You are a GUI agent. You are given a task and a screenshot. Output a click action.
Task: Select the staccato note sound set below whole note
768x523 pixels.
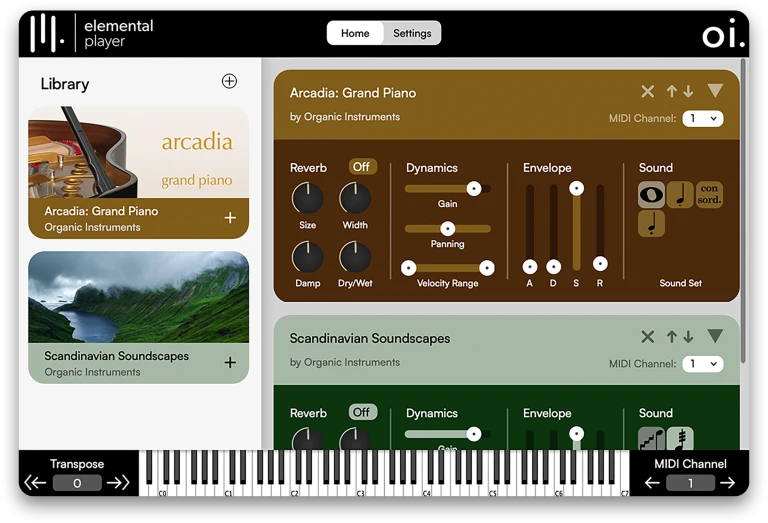click(x=651, y=223)
